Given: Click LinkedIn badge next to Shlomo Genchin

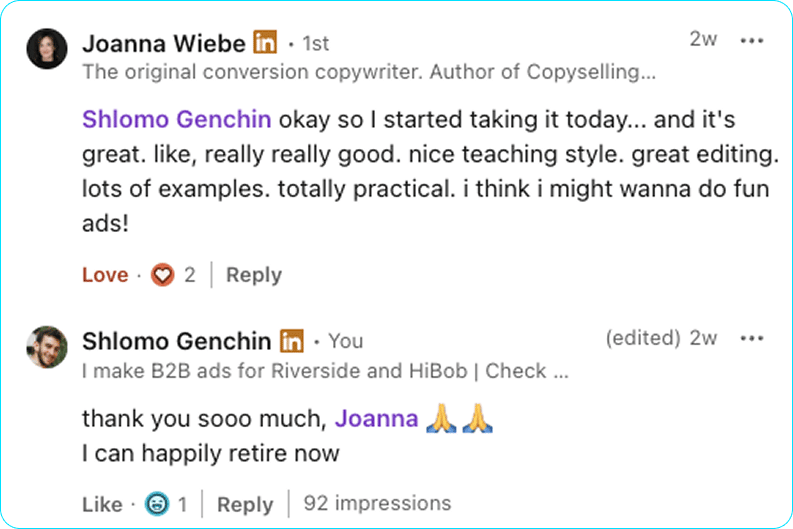Looking at the screenshot, I should (x=291, y=341).
